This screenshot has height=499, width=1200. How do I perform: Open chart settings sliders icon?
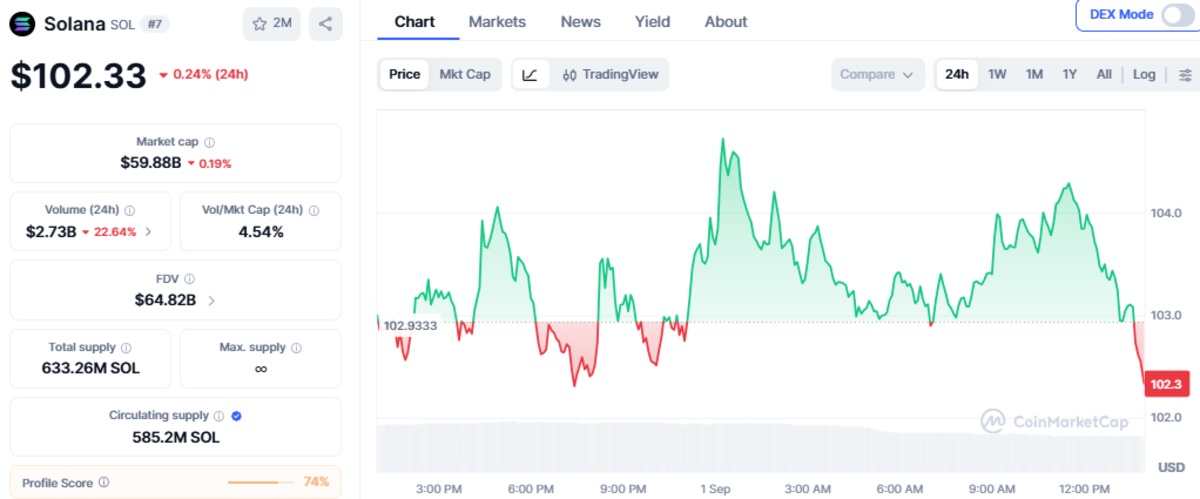1185,75
